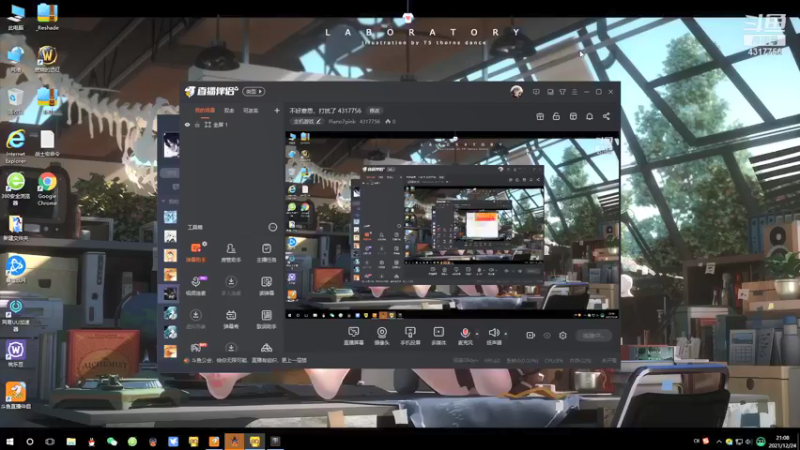Open Internet Explorer desktop shortcut

(15, 146)
